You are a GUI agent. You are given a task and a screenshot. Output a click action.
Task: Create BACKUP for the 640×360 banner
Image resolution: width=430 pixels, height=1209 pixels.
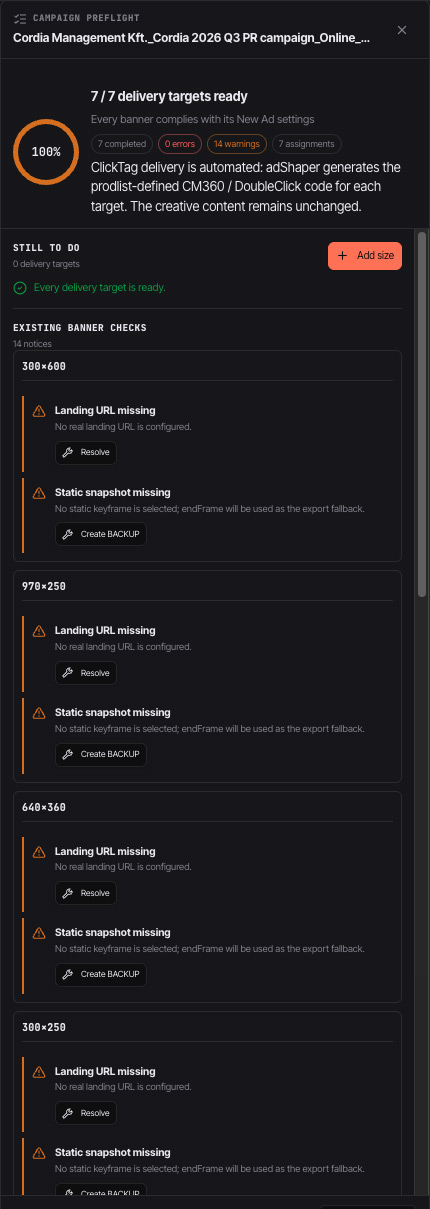coord(101,974)
